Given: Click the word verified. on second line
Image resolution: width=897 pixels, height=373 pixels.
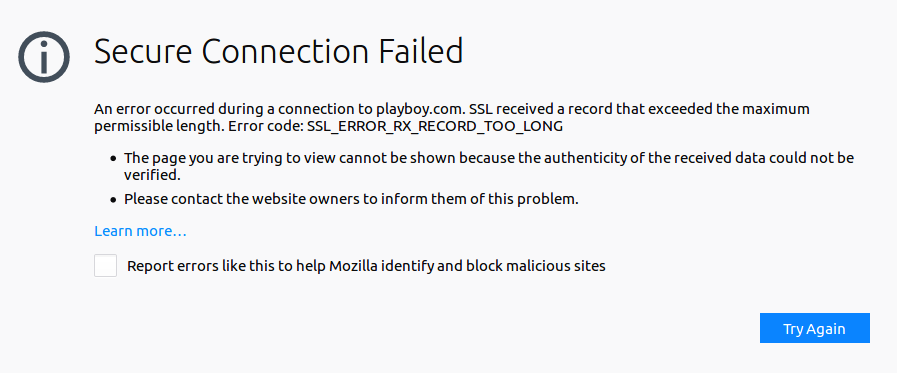Looking at the screenshot, I should [x=152, y=175].
